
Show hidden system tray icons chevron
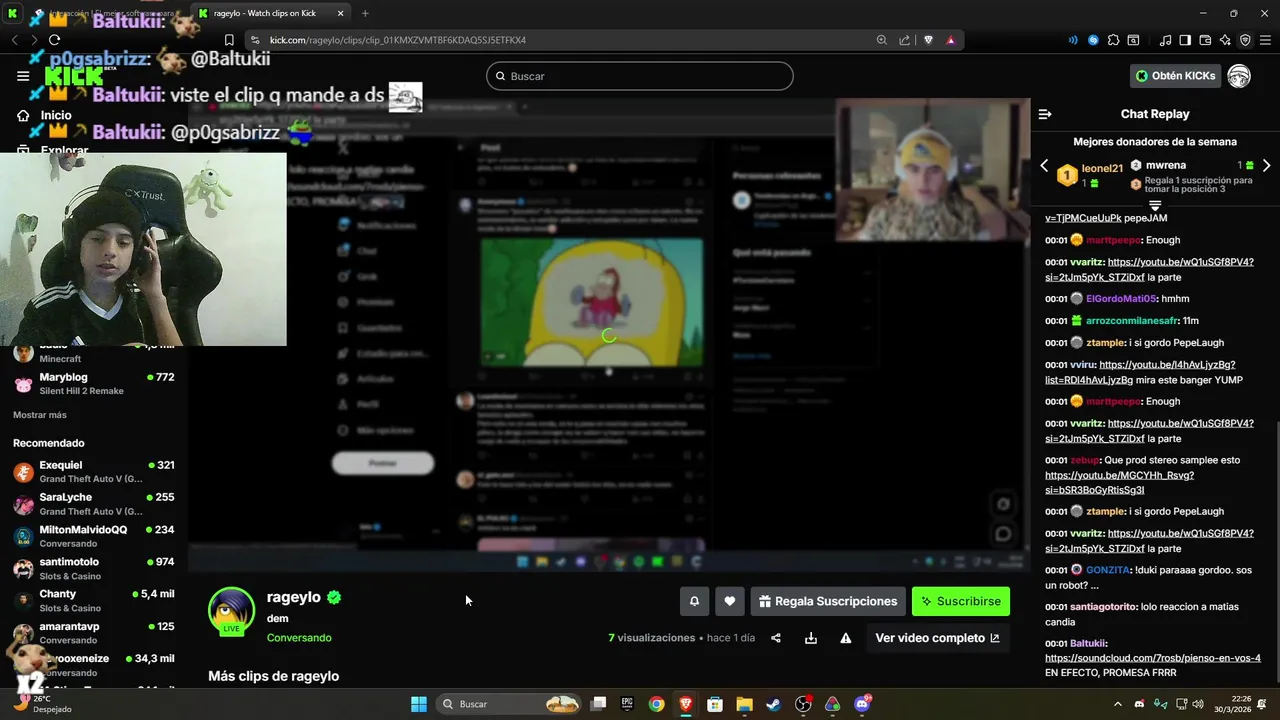(1119, 704)
